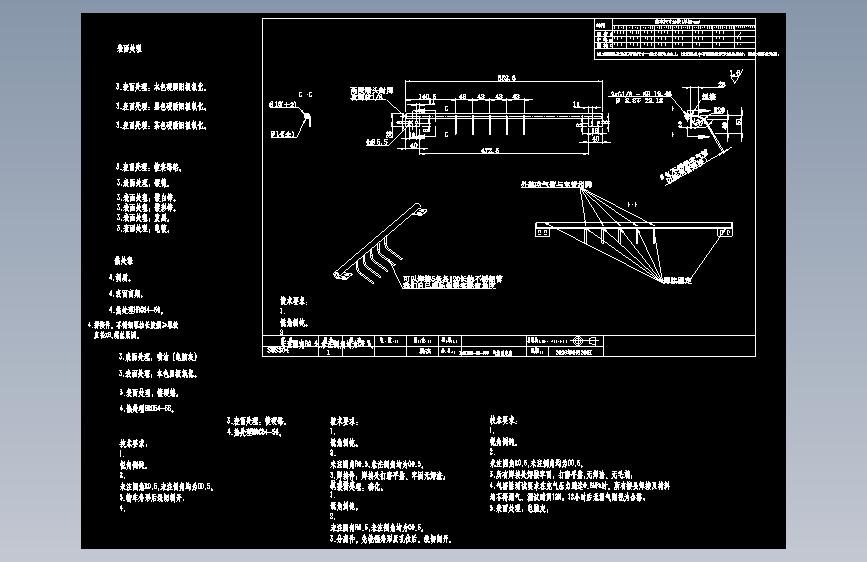Click the date cell in the title block

point(574,352)
